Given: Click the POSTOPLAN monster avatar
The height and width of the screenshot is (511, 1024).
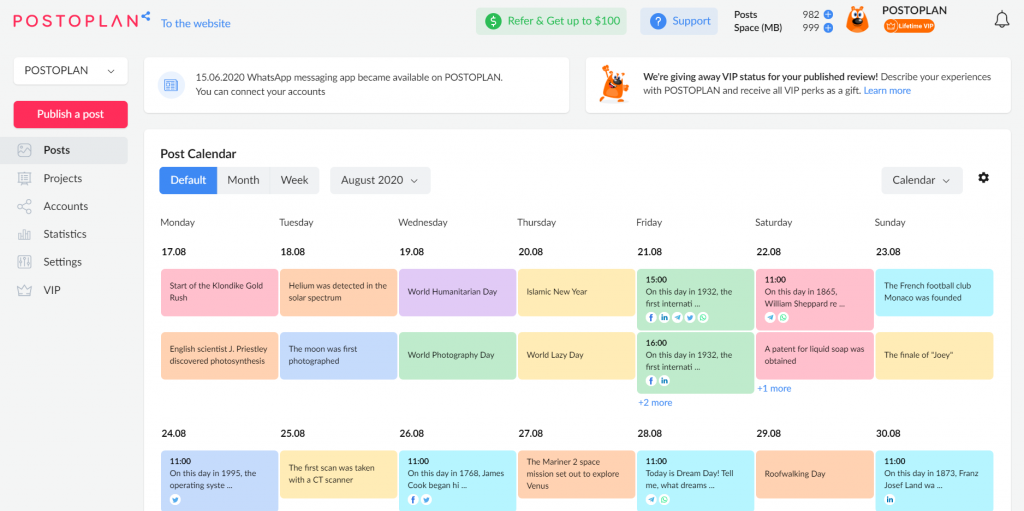Looking at the screenshot, I should click(x=857, y=20).
